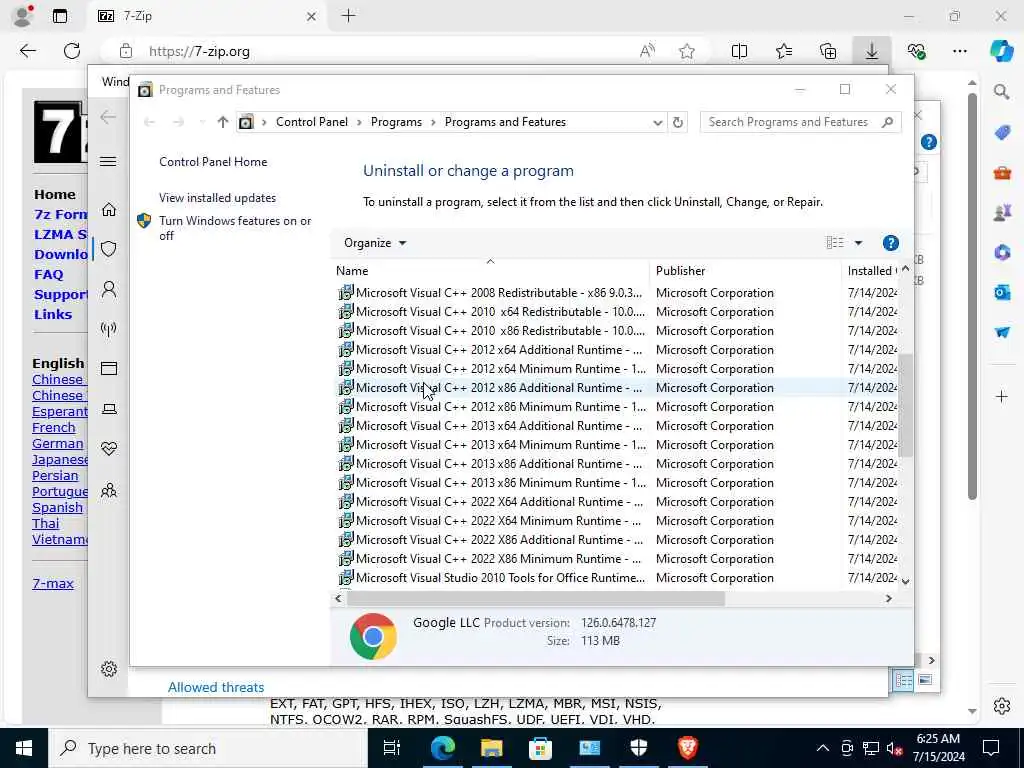The image size is (1024, 768).
Task: Open FAQ link on 7-Zip page
Action: [48, 274]
